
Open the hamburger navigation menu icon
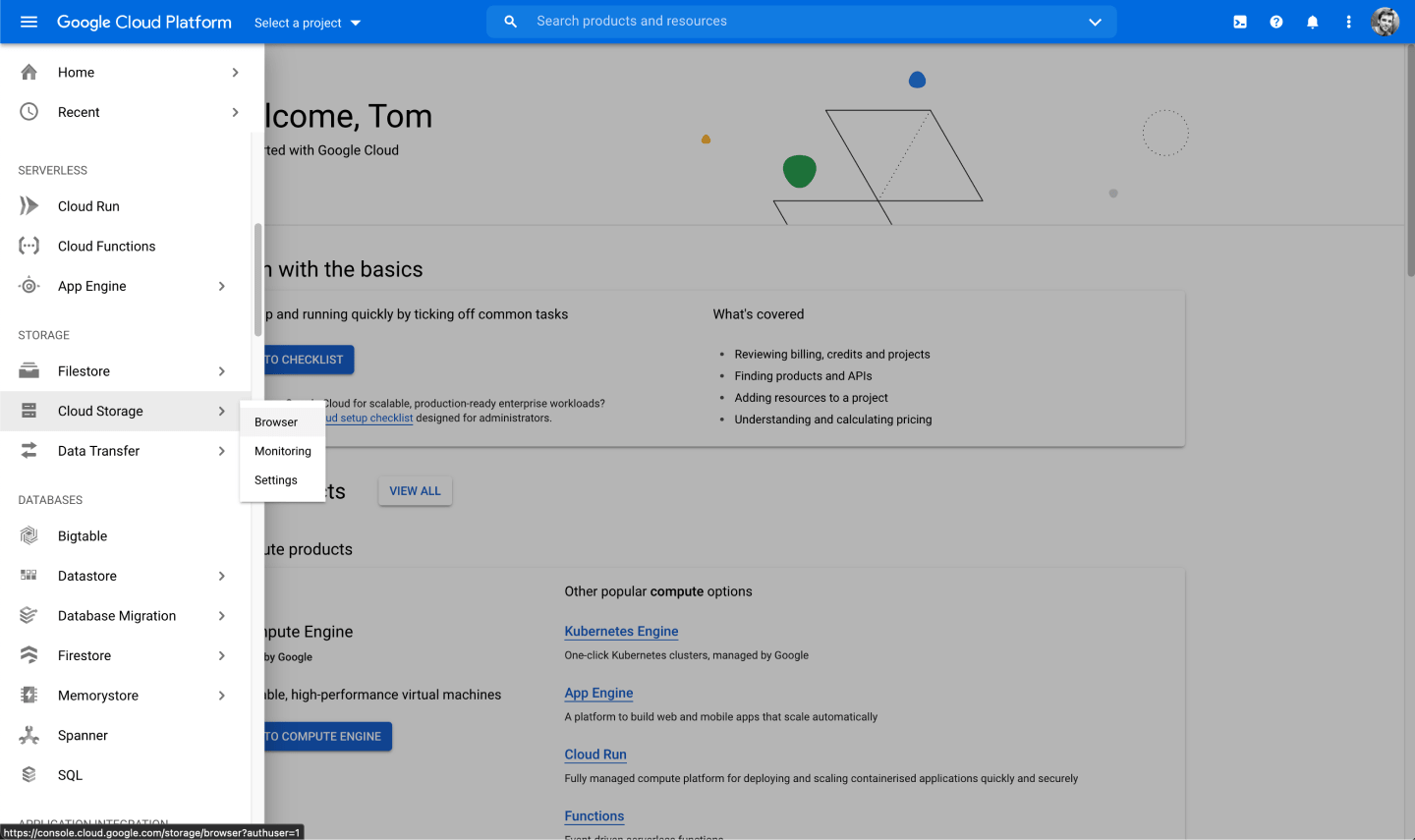point(28,22)
